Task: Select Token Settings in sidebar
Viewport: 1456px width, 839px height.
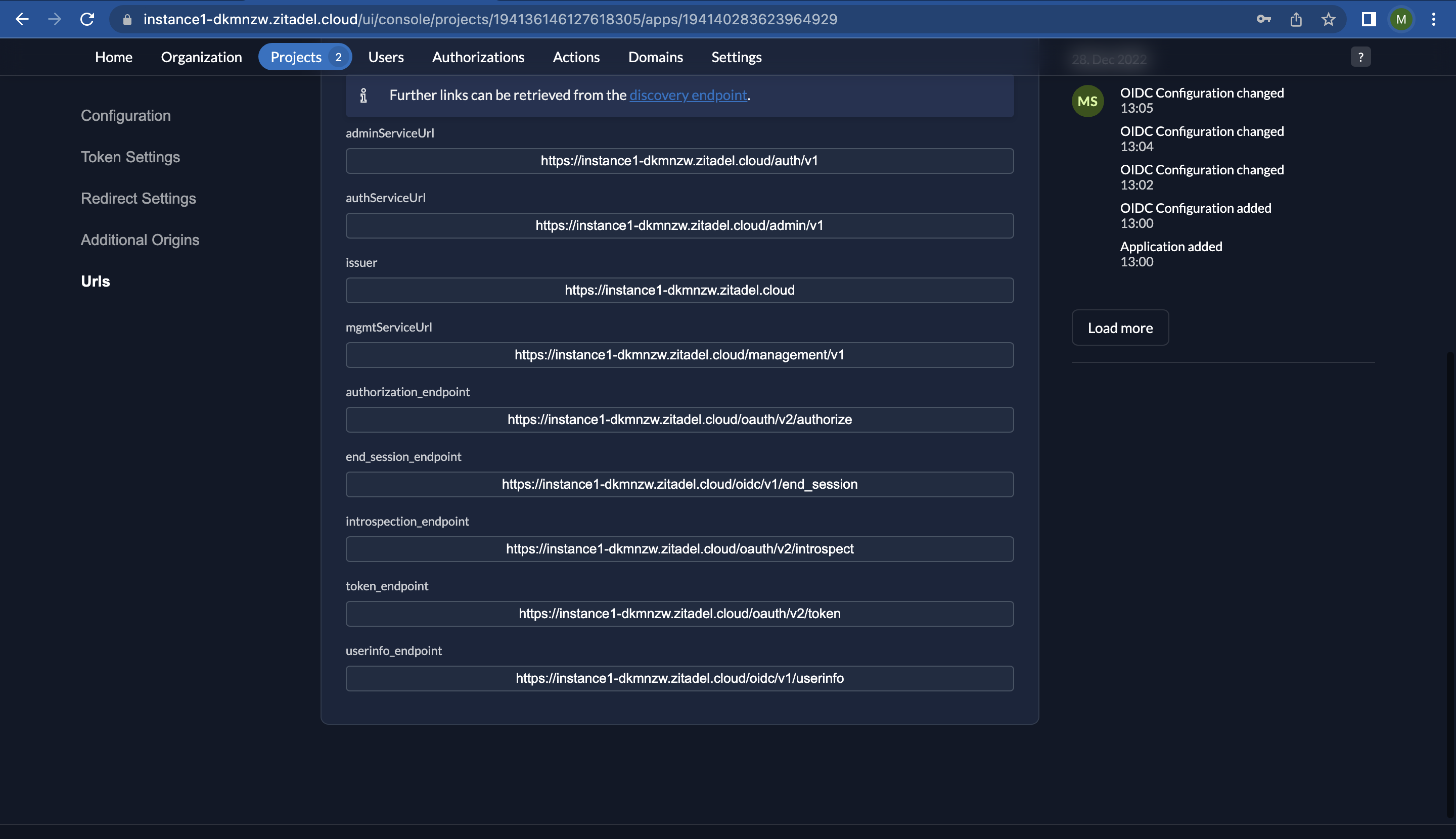Action: 130,157
